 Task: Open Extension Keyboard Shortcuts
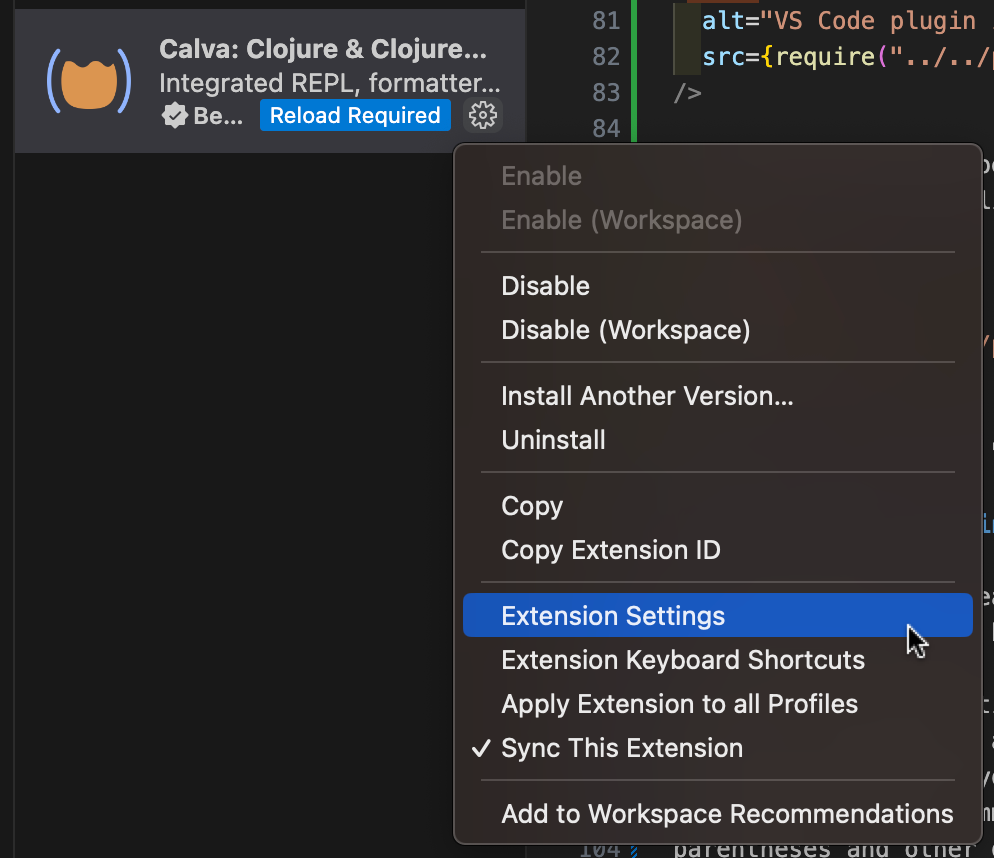coord(683,659)
